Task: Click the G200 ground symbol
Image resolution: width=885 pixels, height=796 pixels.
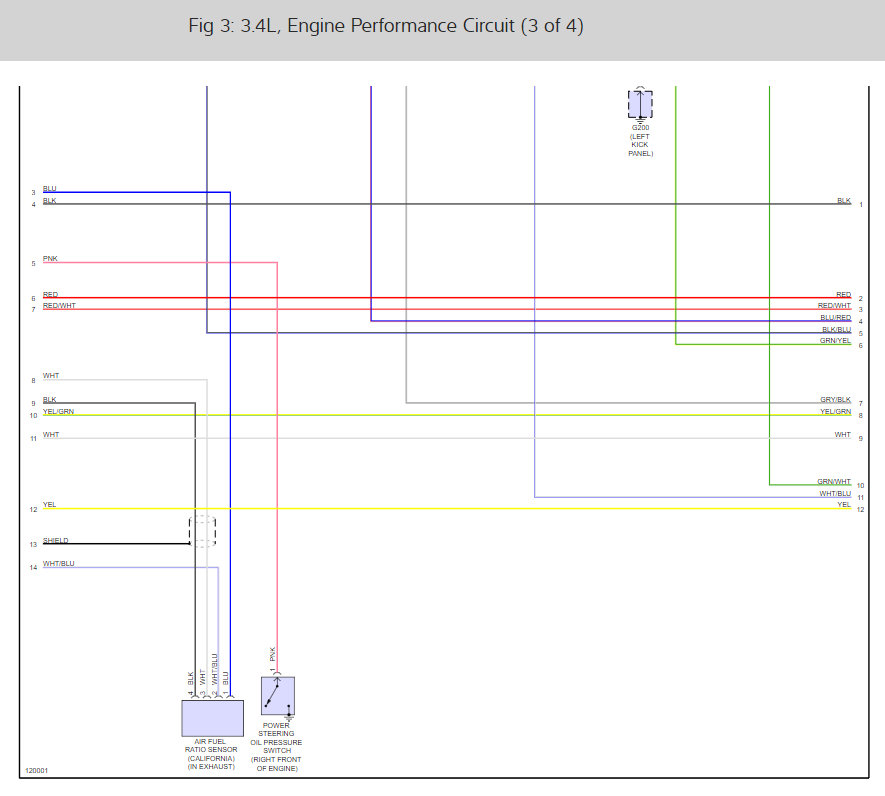Action: (x=640, y=104)
